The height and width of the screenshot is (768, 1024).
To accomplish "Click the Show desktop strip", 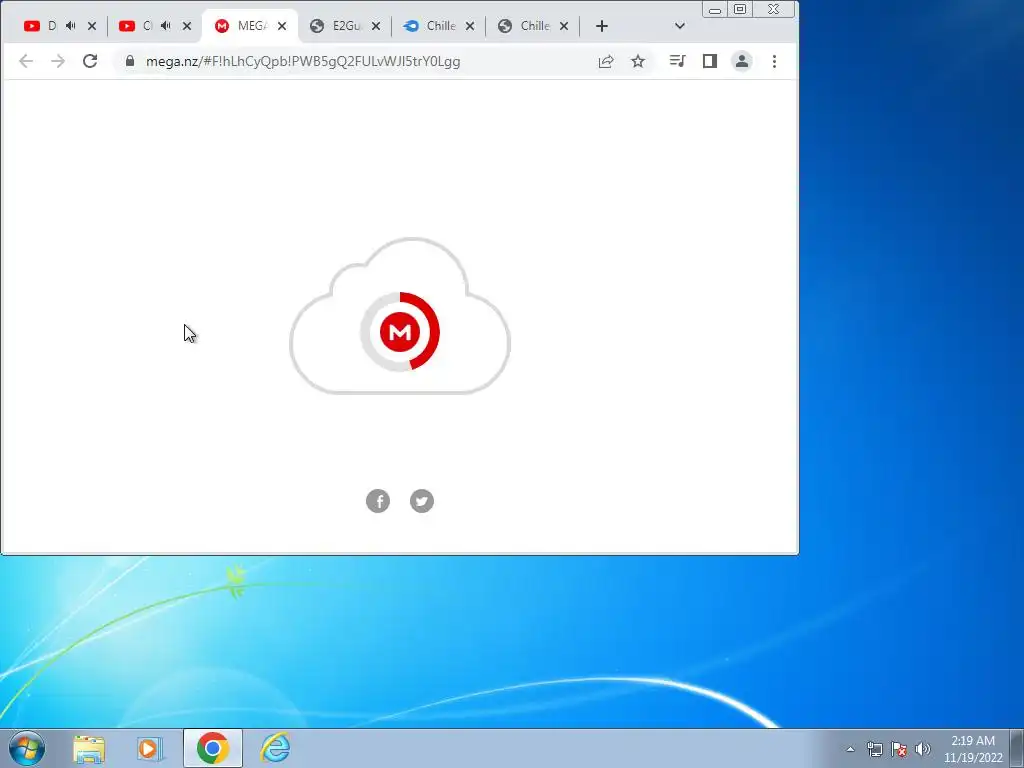I will coord(1017,749).
